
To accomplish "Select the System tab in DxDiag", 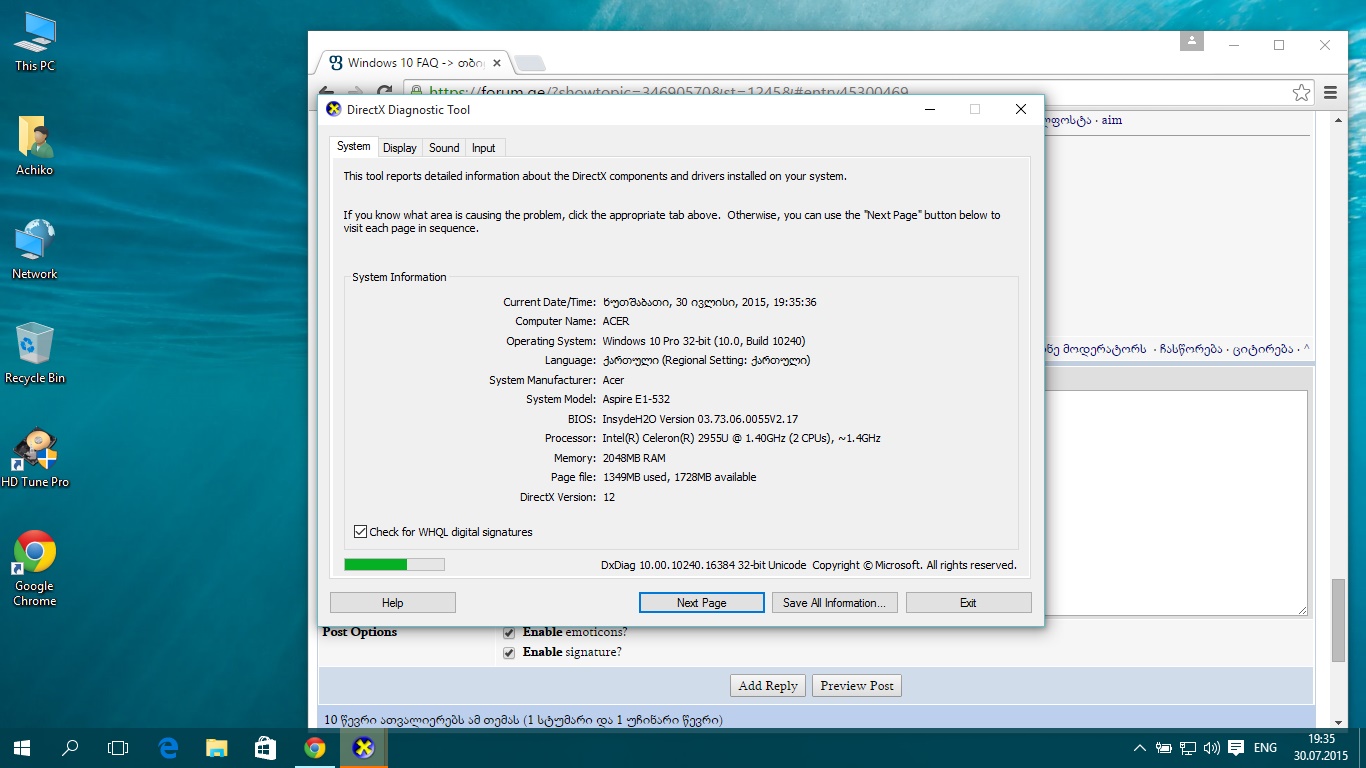I will tap(353, 146).
